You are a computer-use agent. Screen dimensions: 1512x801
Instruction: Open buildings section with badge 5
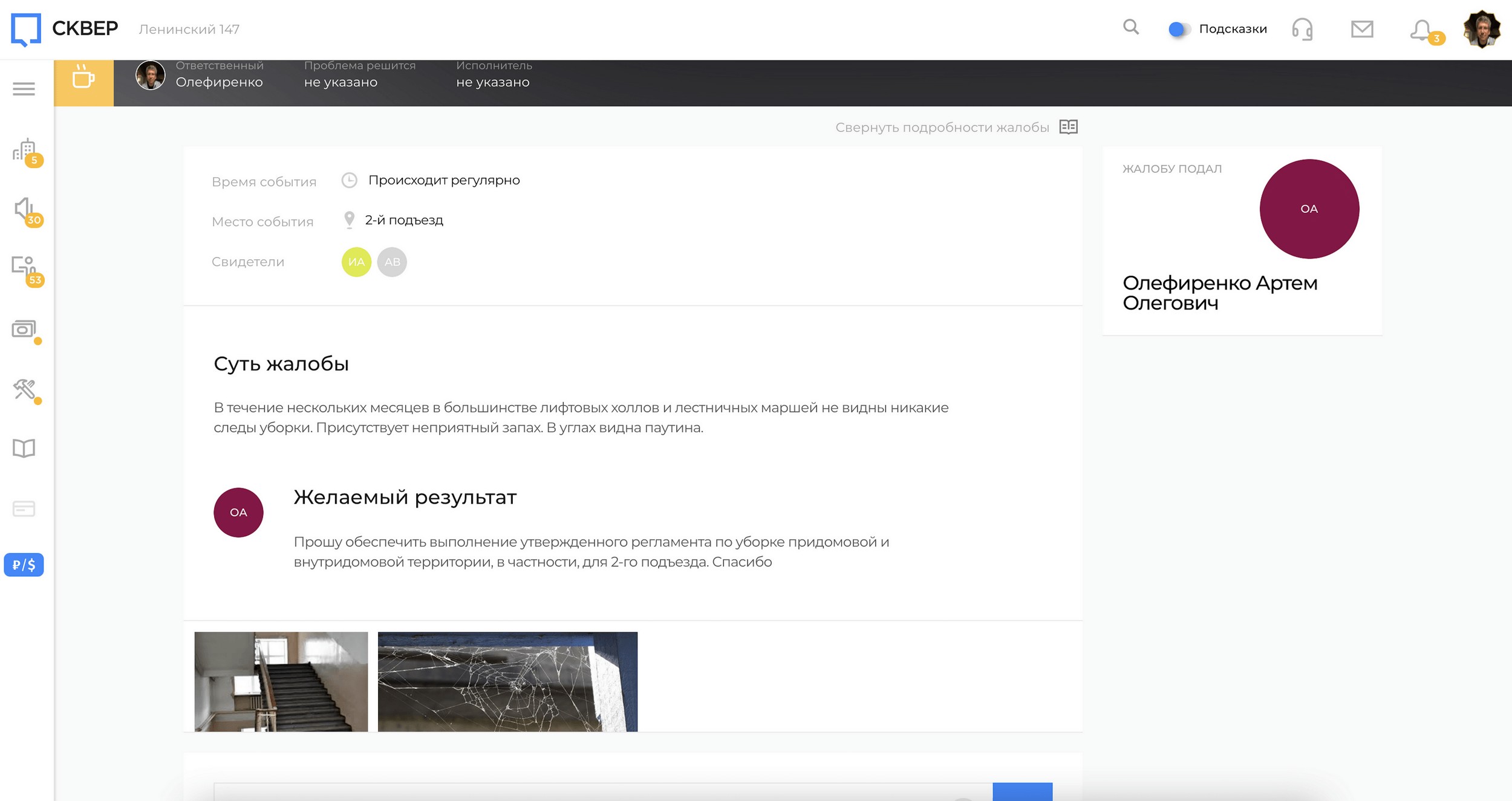pos(25,151)
